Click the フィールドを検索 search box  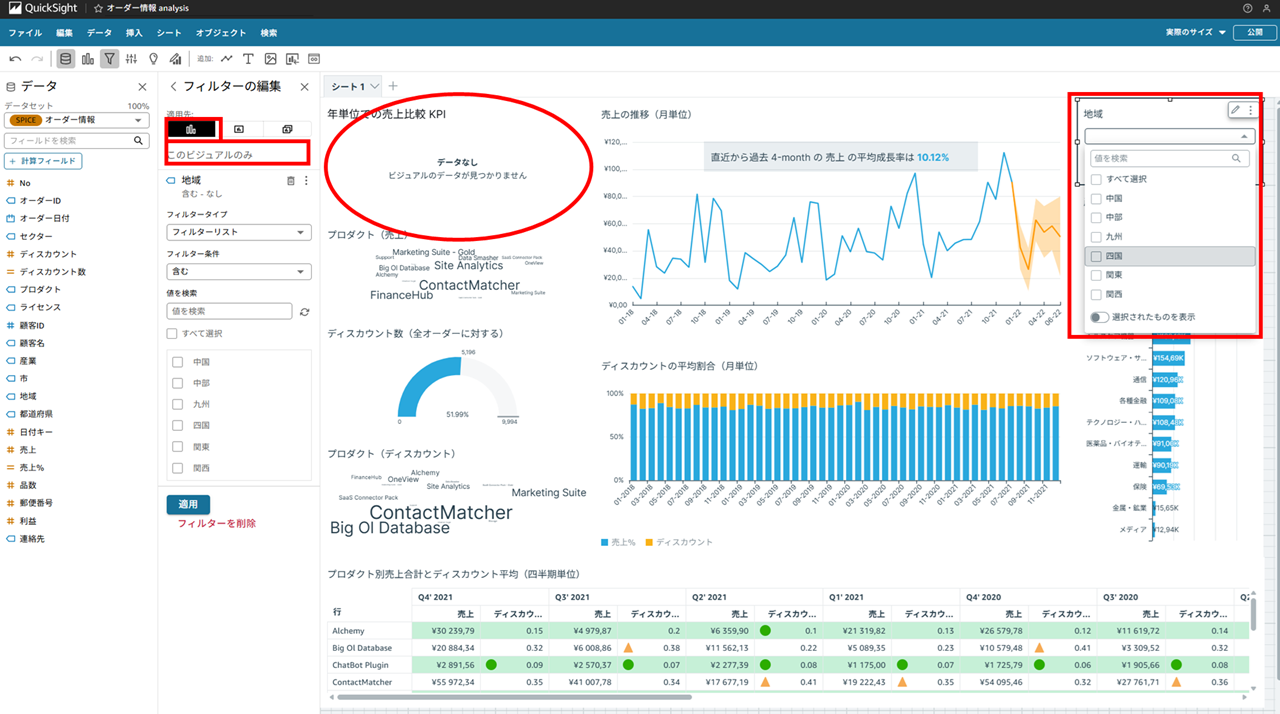pos(77,141)
